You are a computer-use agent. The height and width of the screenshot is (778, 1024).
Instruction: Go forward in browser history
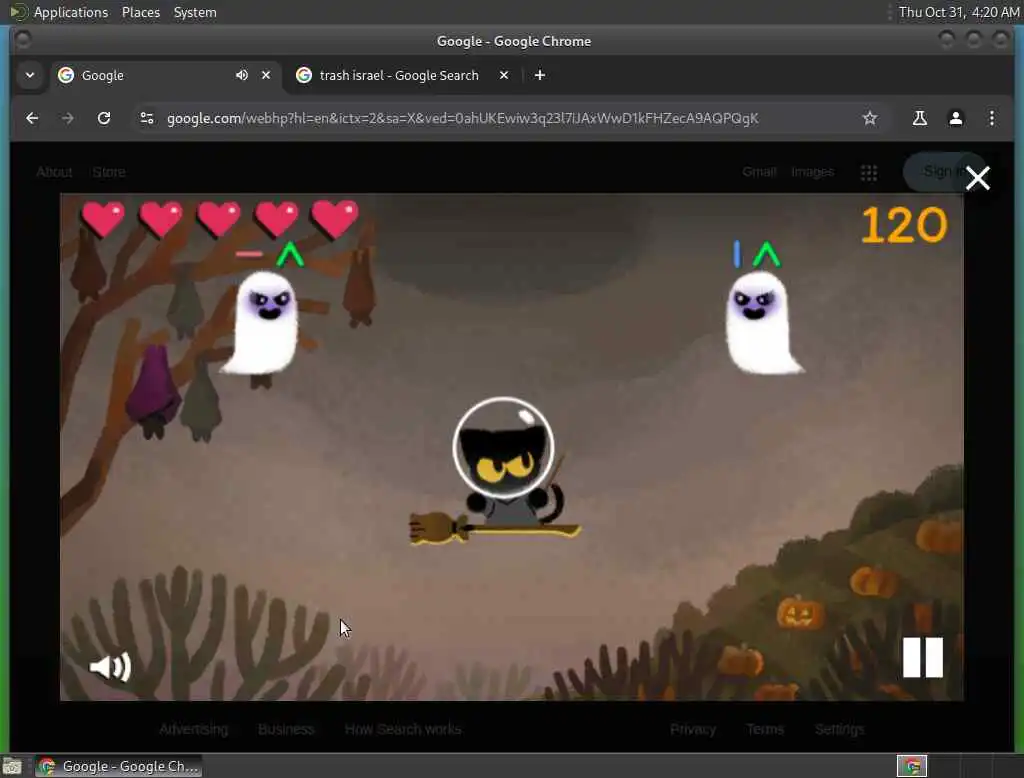tap(68, 118)
